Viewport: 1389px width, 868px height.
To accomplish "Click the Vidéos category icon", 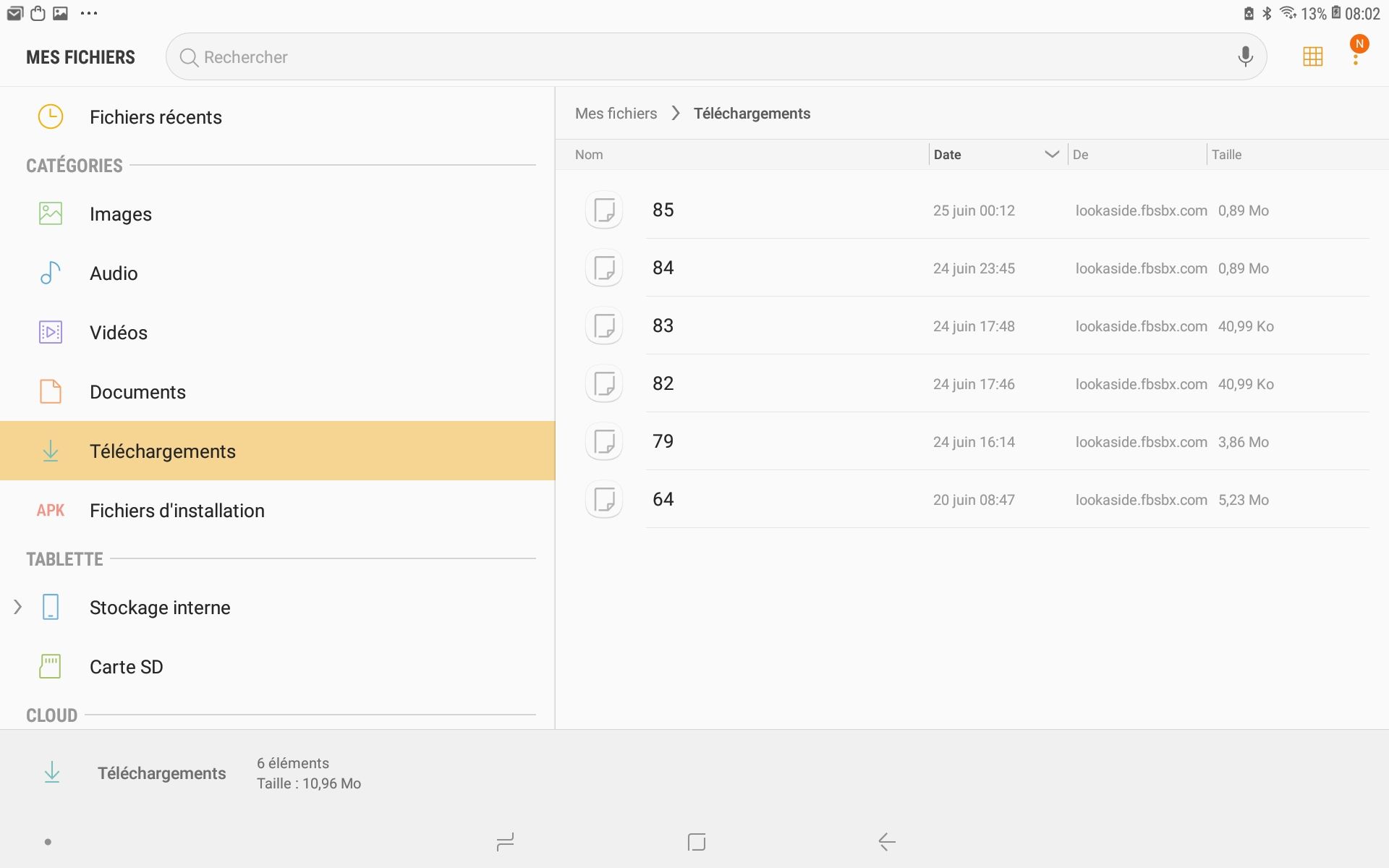I will point(51,332).
